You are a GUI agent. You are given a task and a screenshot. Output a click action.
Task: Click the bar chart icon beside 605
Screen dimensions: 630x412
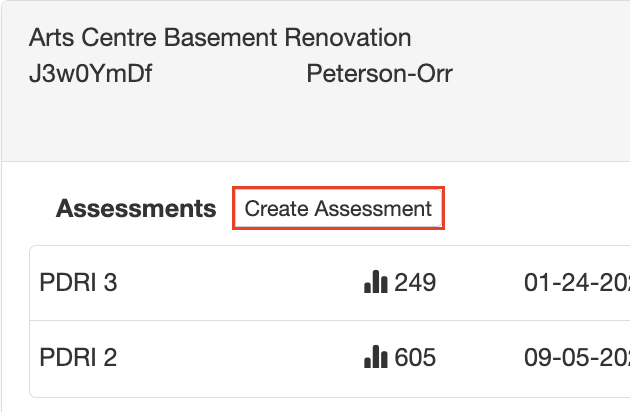pyautogui.click(x=375, y=357)
